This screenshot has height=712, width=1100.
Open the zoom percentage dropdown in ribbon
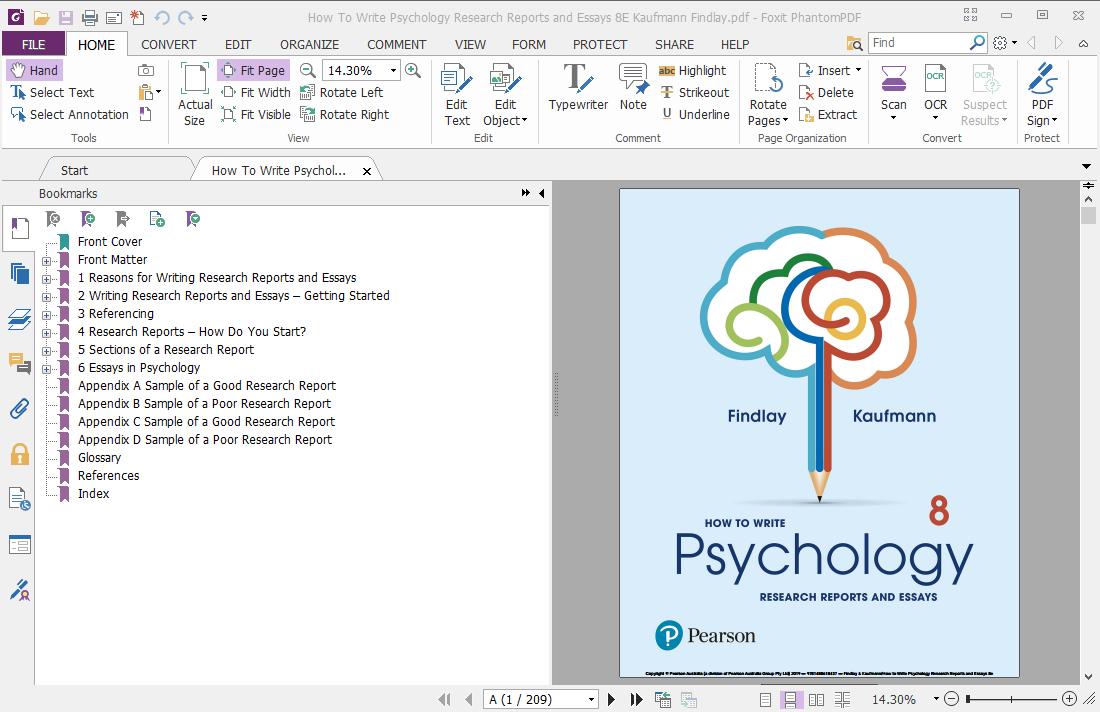[x=394, y=70]
